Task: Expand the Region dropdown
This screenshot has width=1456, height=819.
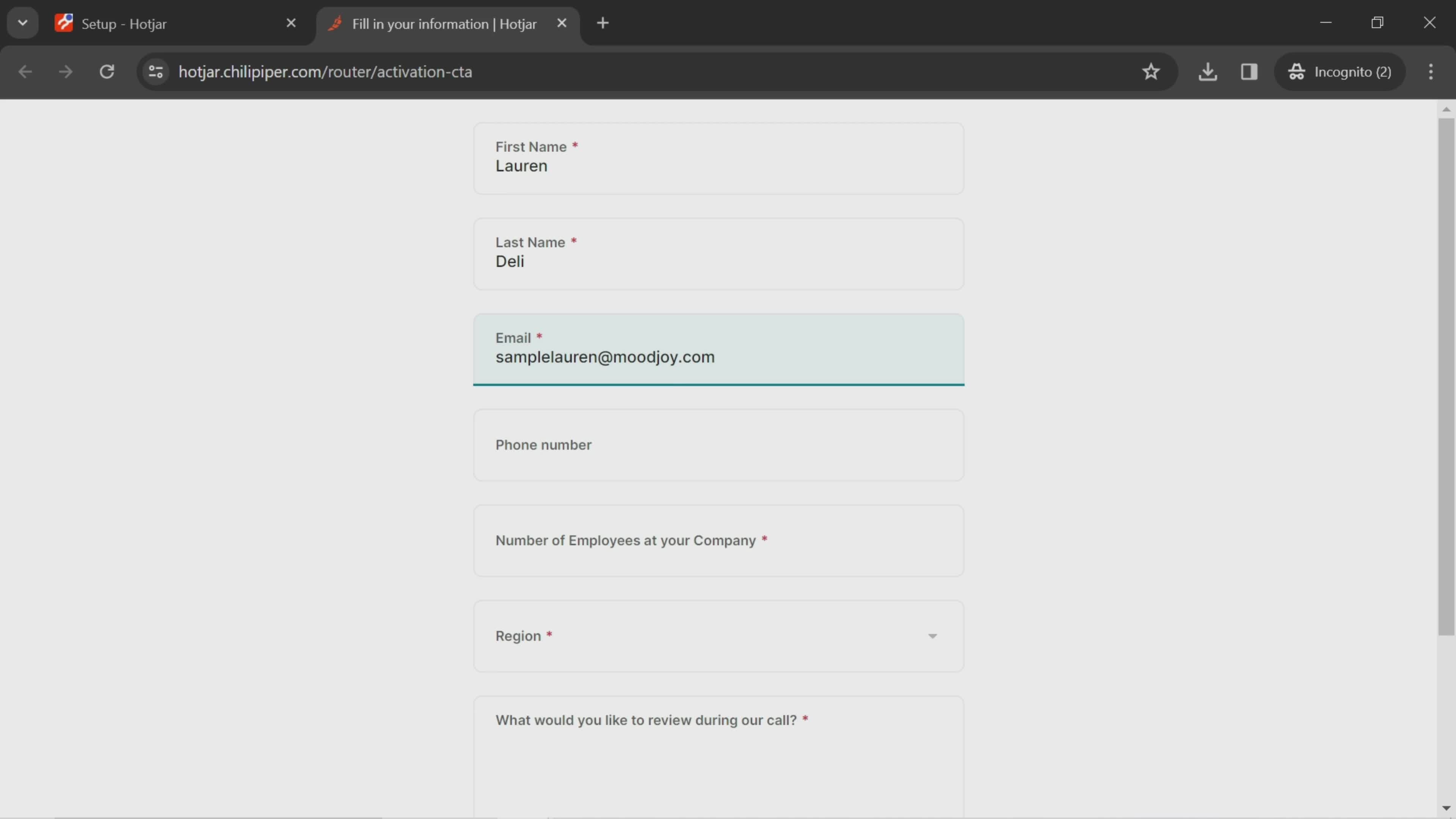Action: point(719,637)
